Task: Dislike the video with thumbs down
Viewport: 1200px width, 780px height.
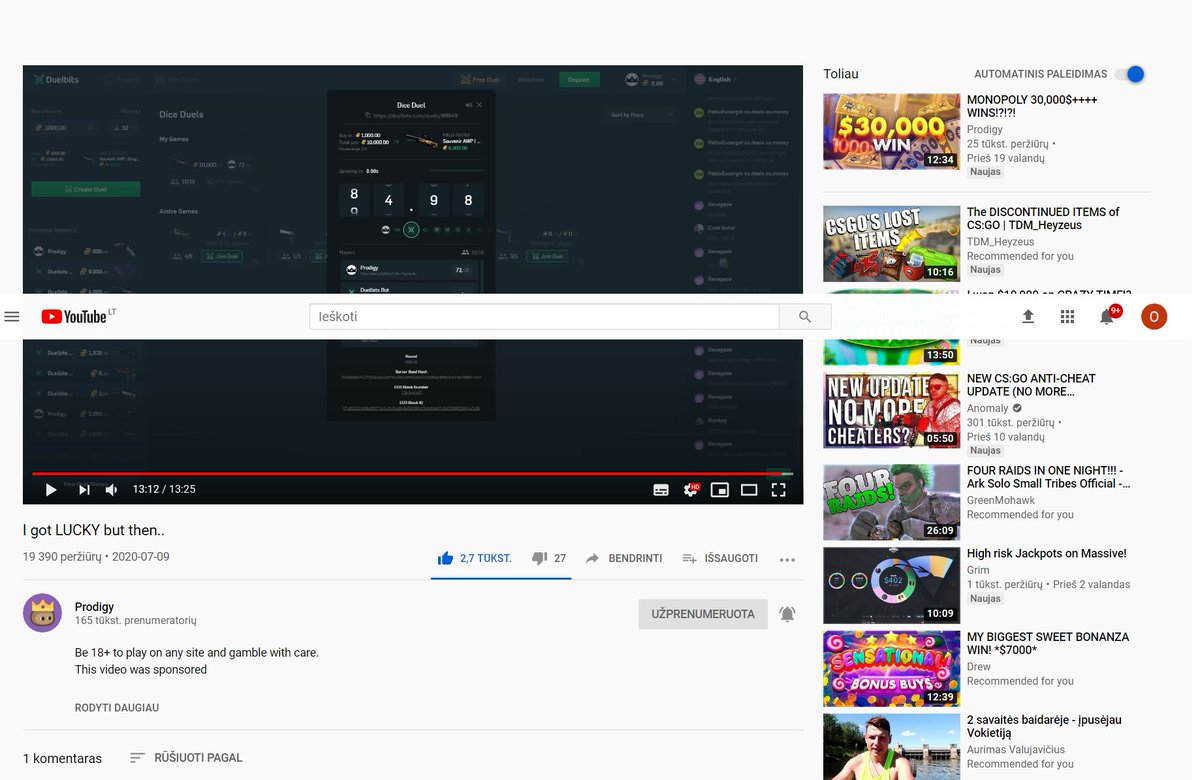Action: click(540, 558)
